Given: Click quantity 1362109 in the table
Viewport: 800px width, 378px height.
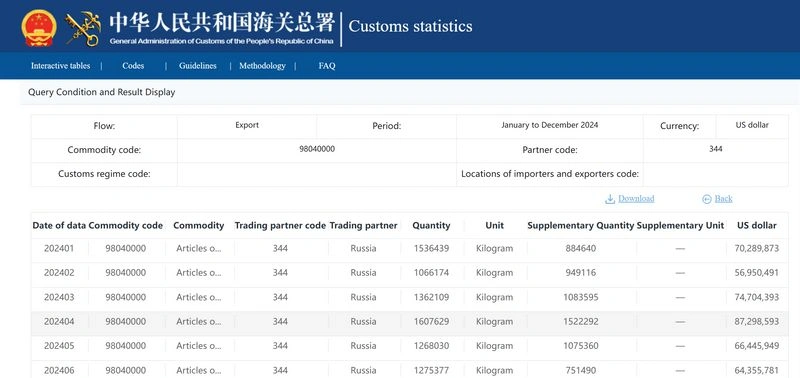Looking at the screenshot, I should [432, 297].
